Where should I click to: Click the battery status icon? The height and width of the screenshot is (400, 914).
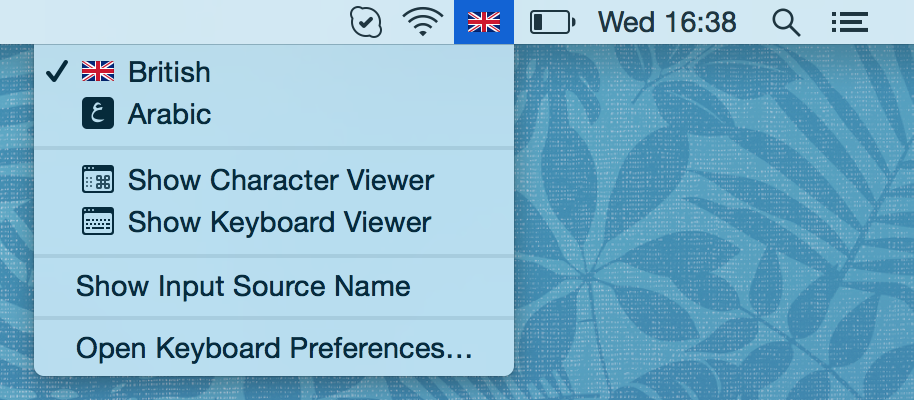coord(552,22)
